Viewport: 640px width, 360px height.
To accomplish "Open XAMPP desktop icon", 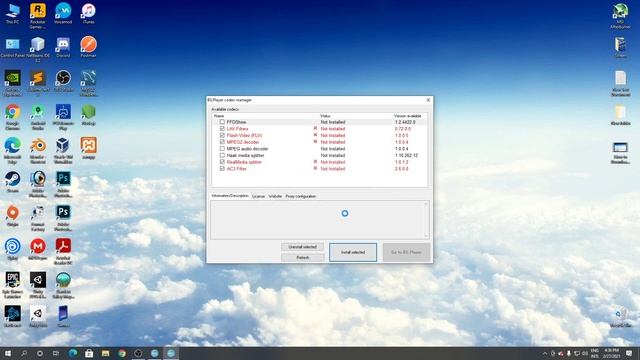I will point(89,149).
